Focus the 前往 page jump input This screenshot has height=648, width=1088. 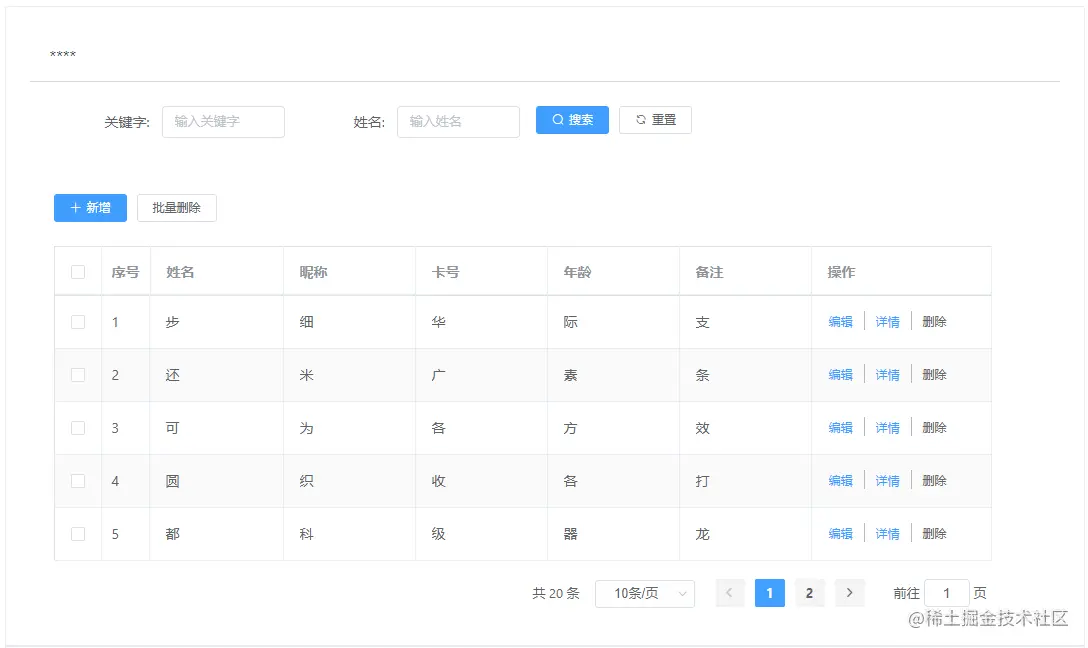point(946,593)
